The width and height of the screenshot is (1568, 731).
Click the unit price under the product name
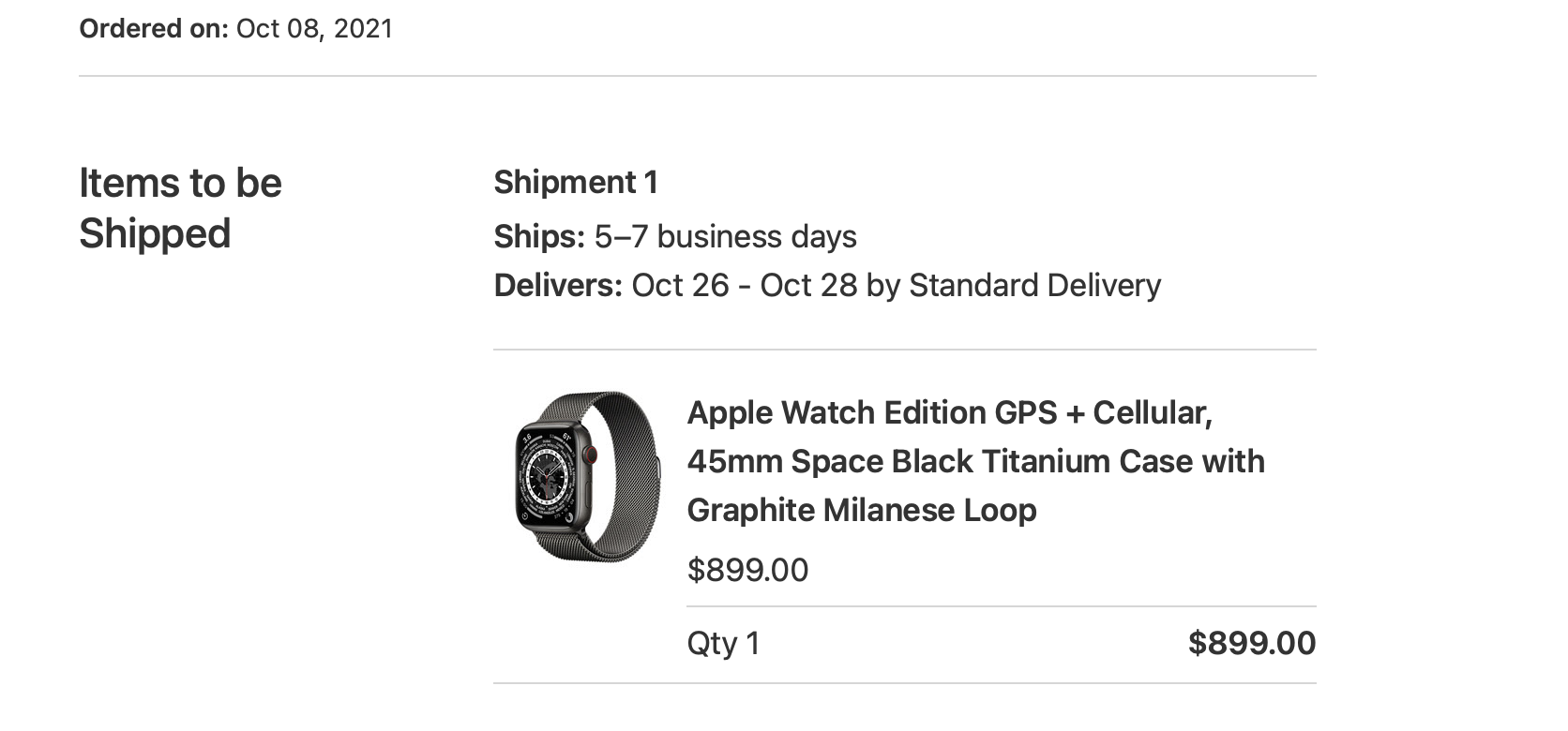pos(747,570)
